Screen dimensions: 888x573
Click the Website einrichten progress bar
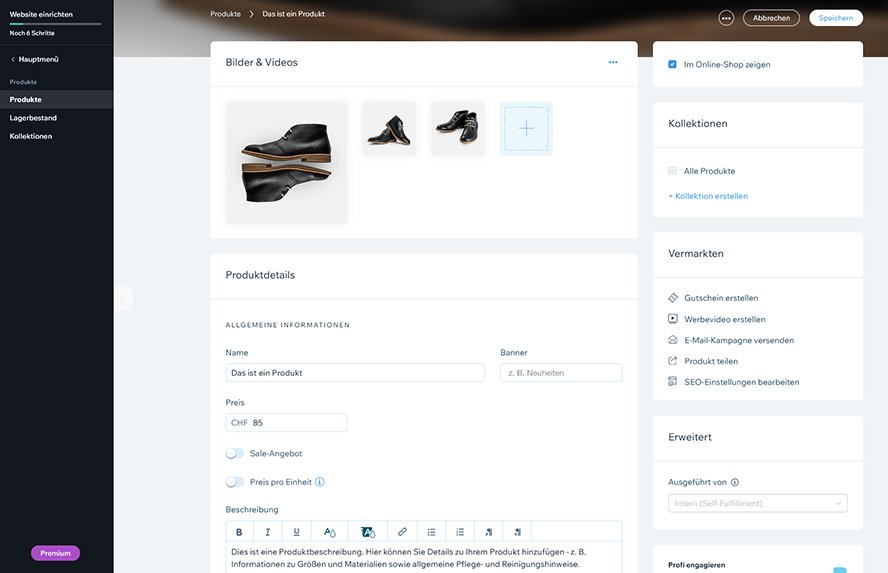pyautogui.click(x=56, y=24)
